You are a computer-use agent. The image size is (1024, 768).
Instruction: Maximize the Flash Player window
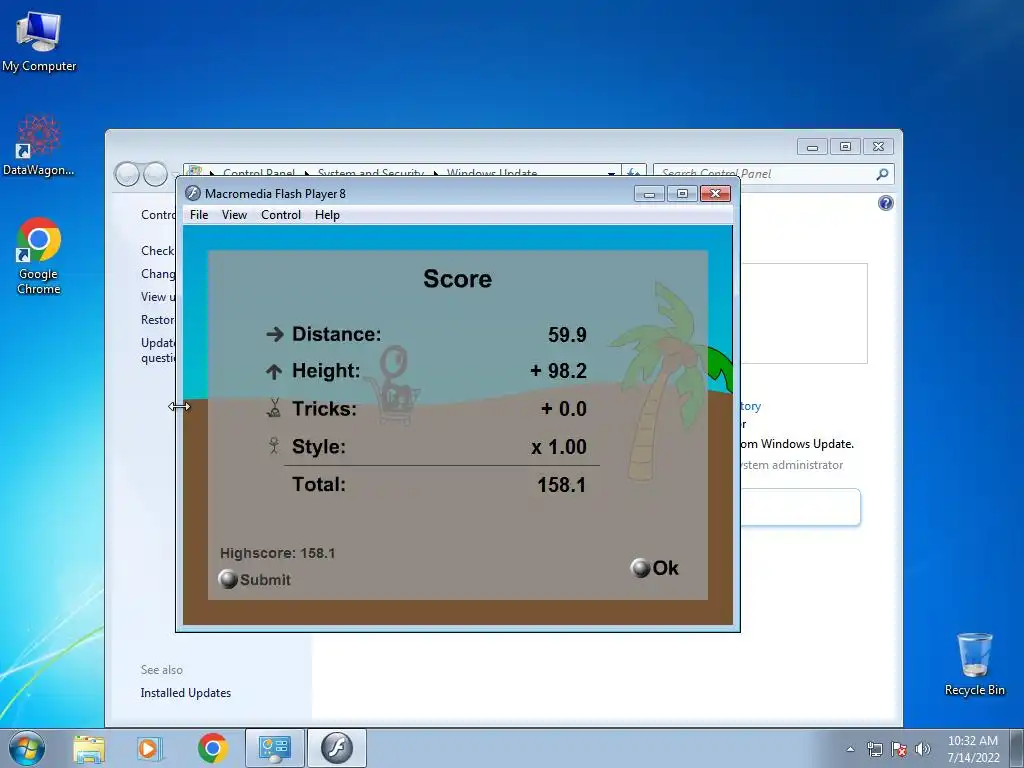click(x=682, y=194)
